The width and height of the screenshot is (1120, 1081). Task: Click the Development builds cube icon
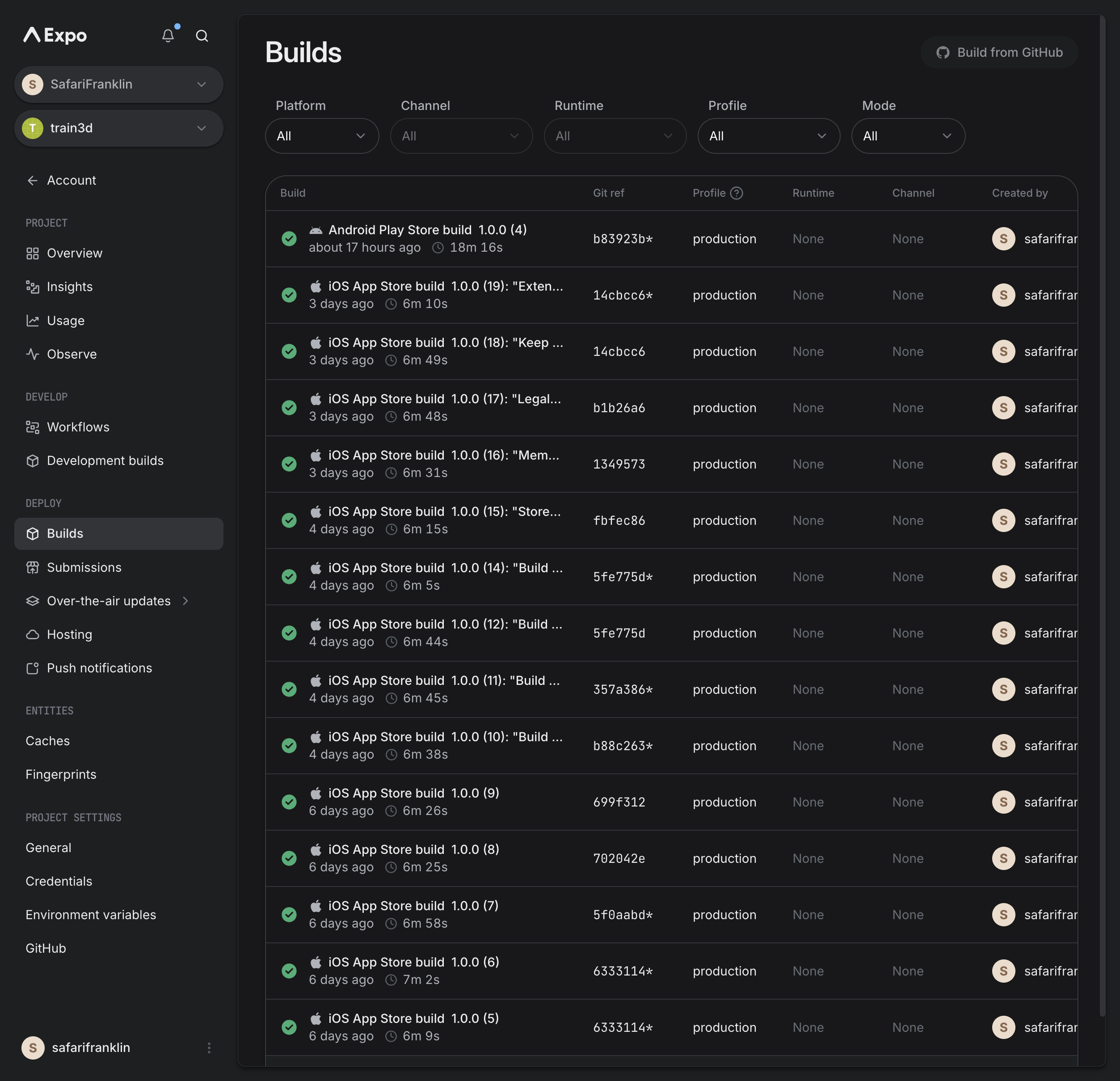pos(33,461)
